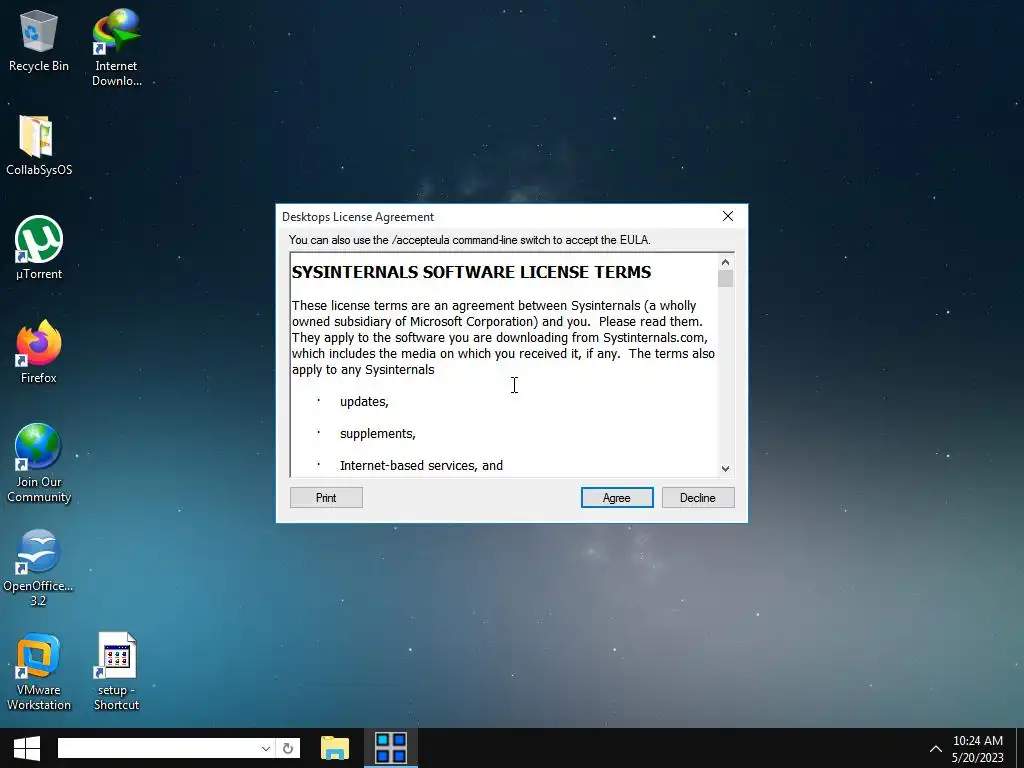
Task: Click the Agree button
Action: pyautogui.click(x=616, y=498)
